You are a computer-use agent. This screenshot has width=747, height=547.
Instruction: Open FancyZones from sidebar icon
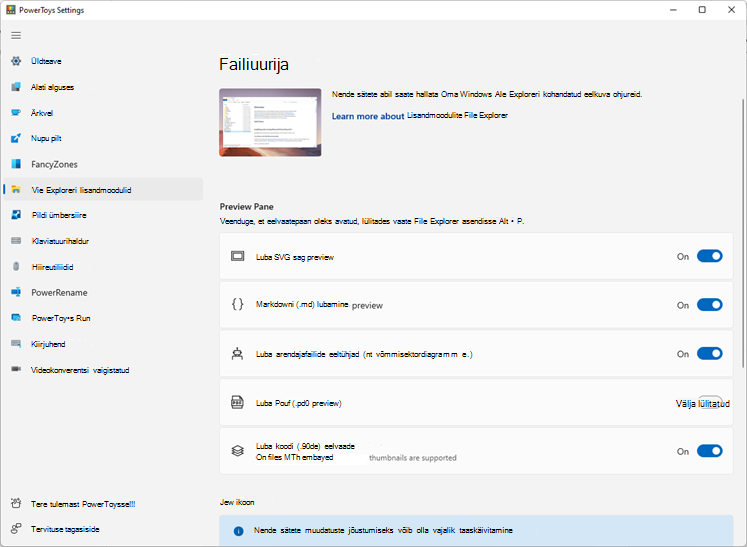tap(16, 164)
